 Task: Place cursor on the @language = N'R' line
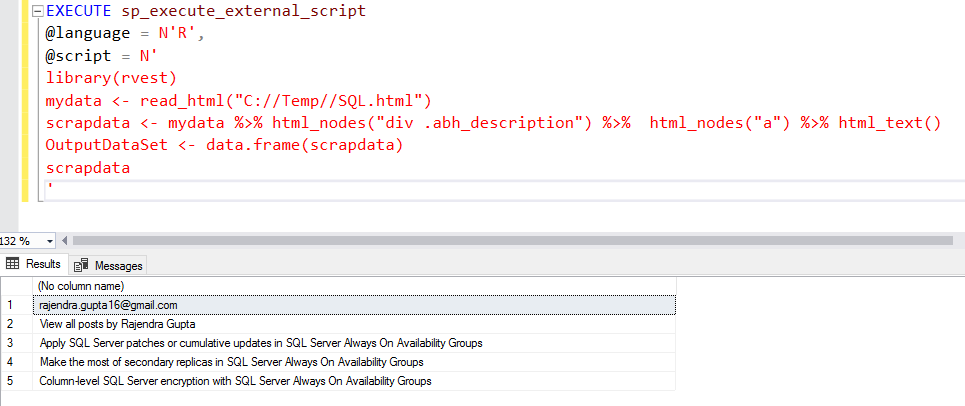(x=124, y=34)
